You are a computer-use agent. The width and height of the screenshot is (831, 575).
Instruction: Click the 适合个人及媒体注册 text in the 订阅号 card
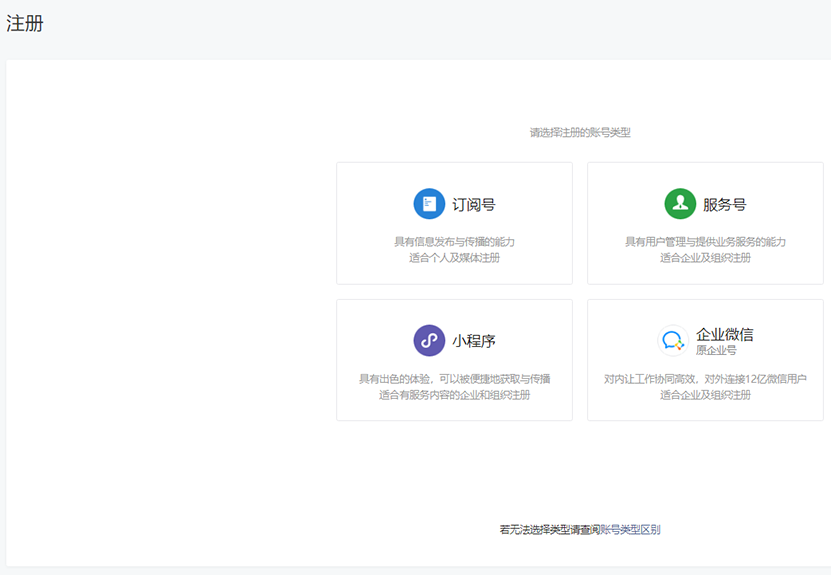coord(454,258)
